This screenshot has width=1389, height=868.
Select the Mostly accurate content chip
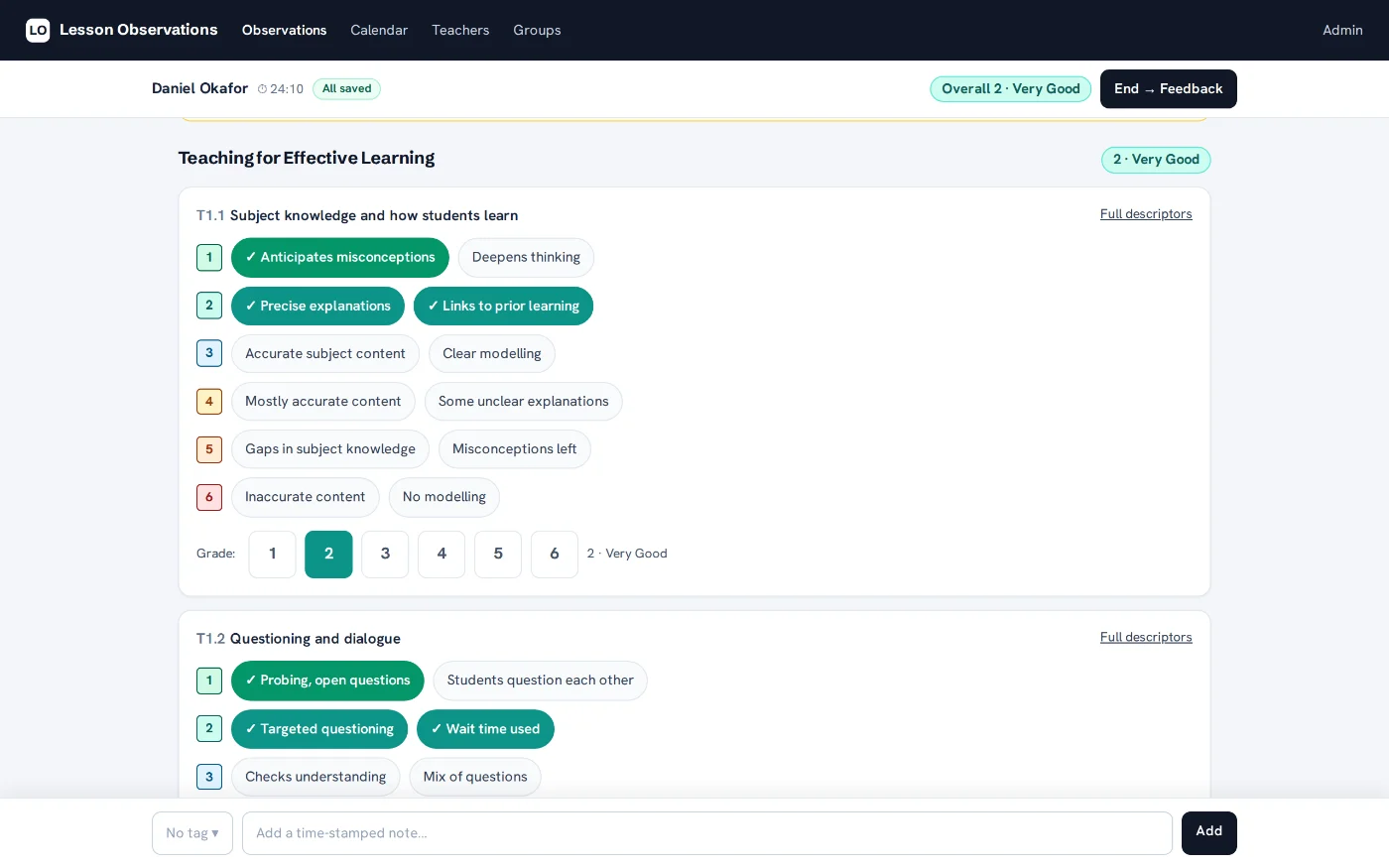[x=323, y=402]
